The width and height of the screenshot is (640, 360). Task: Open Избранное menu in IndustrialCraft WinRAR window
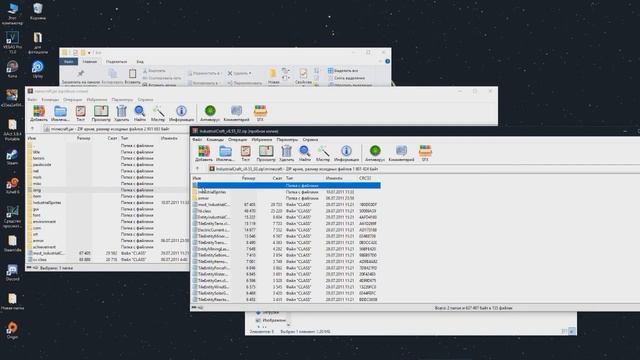(262, 140)
